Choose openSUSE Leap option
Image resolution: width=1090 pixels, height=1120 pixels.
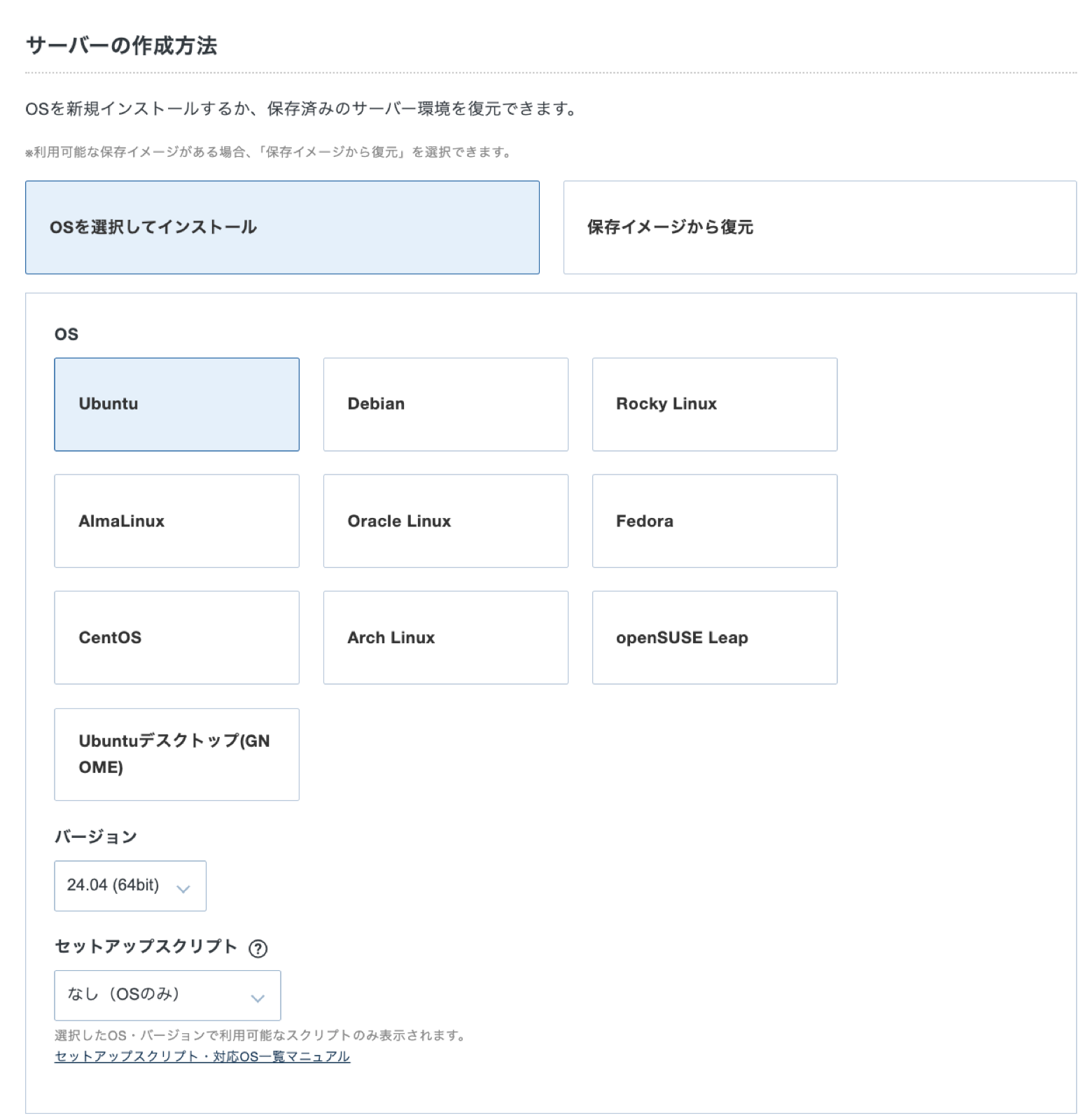715,638
